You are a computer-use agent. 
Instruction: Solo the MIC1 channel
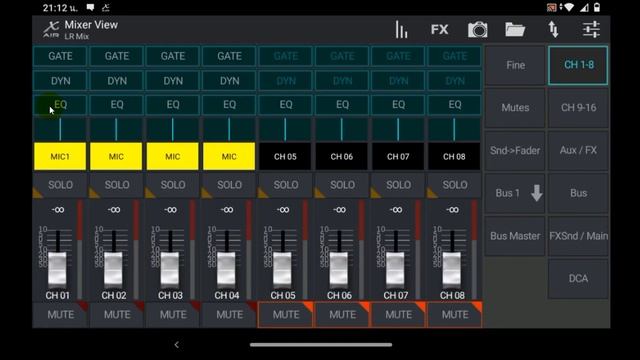pos(60,185)
